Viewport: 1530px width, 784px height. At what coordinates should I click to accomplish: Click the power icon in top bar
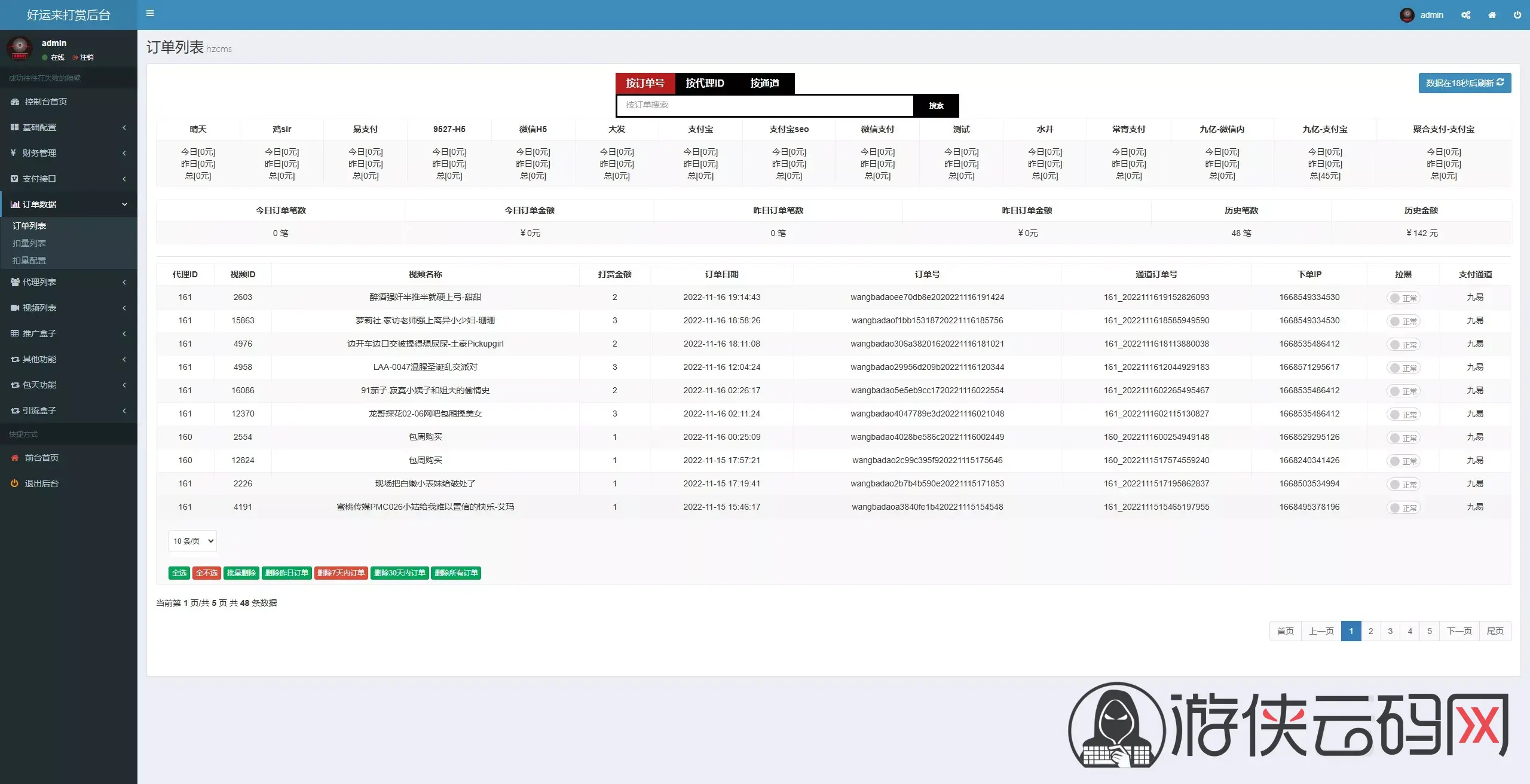tap(1517, 15)
